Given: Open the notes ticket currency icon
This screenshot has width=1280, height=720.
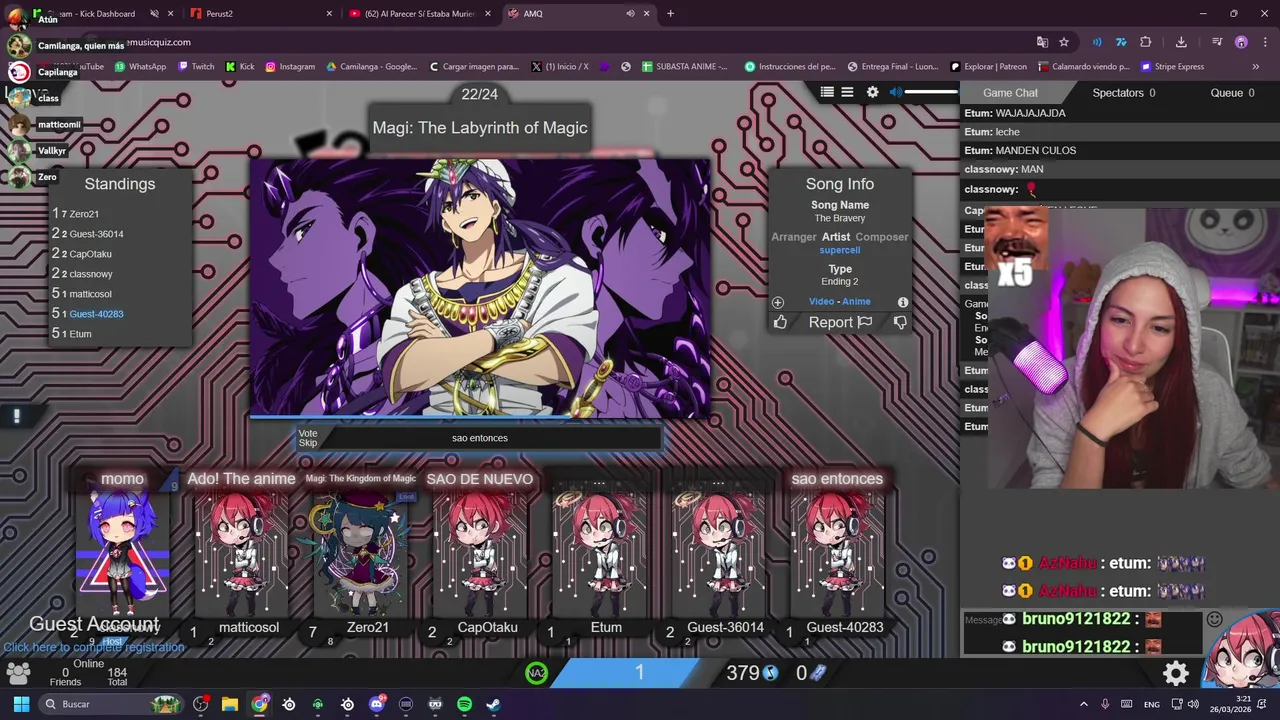Looking at the screenshot, I should pos(818,673).
